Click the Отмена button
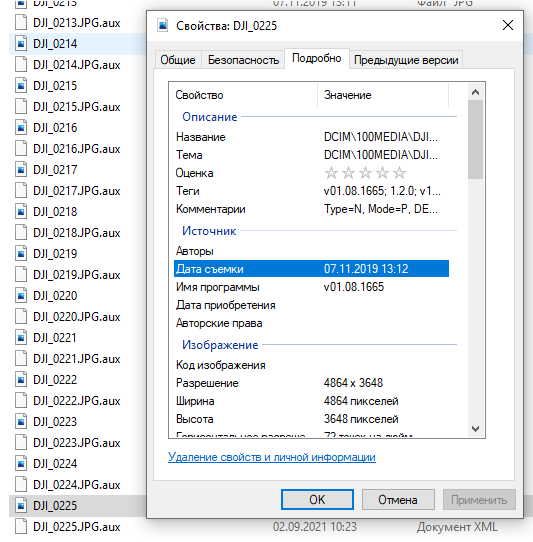This screenshot has height=542, width=533. 398,499
